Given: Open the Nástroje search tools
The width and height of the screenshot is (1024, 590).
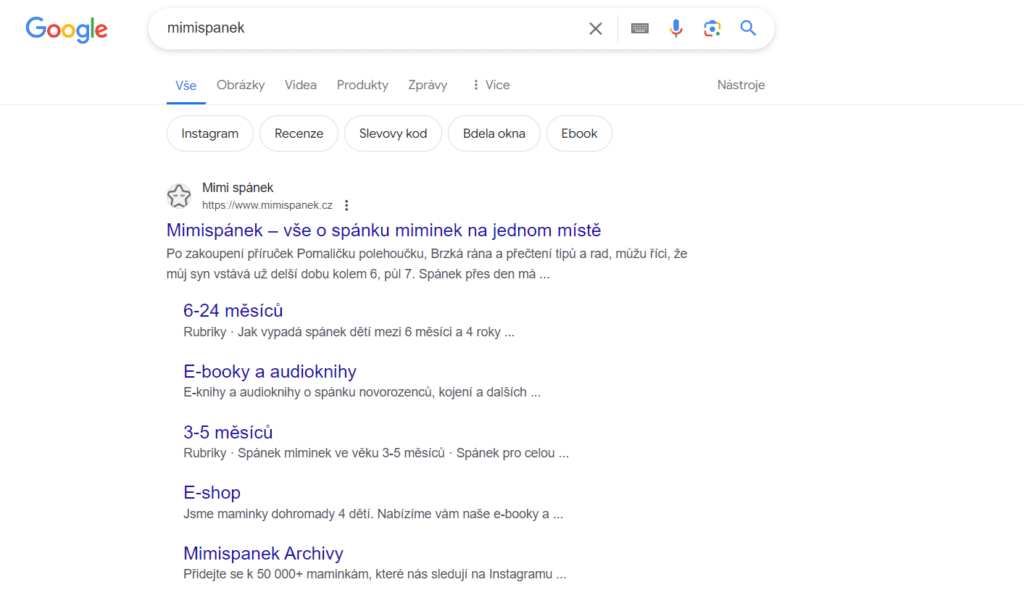Looking at the screenshot, I should pos(741,85).
